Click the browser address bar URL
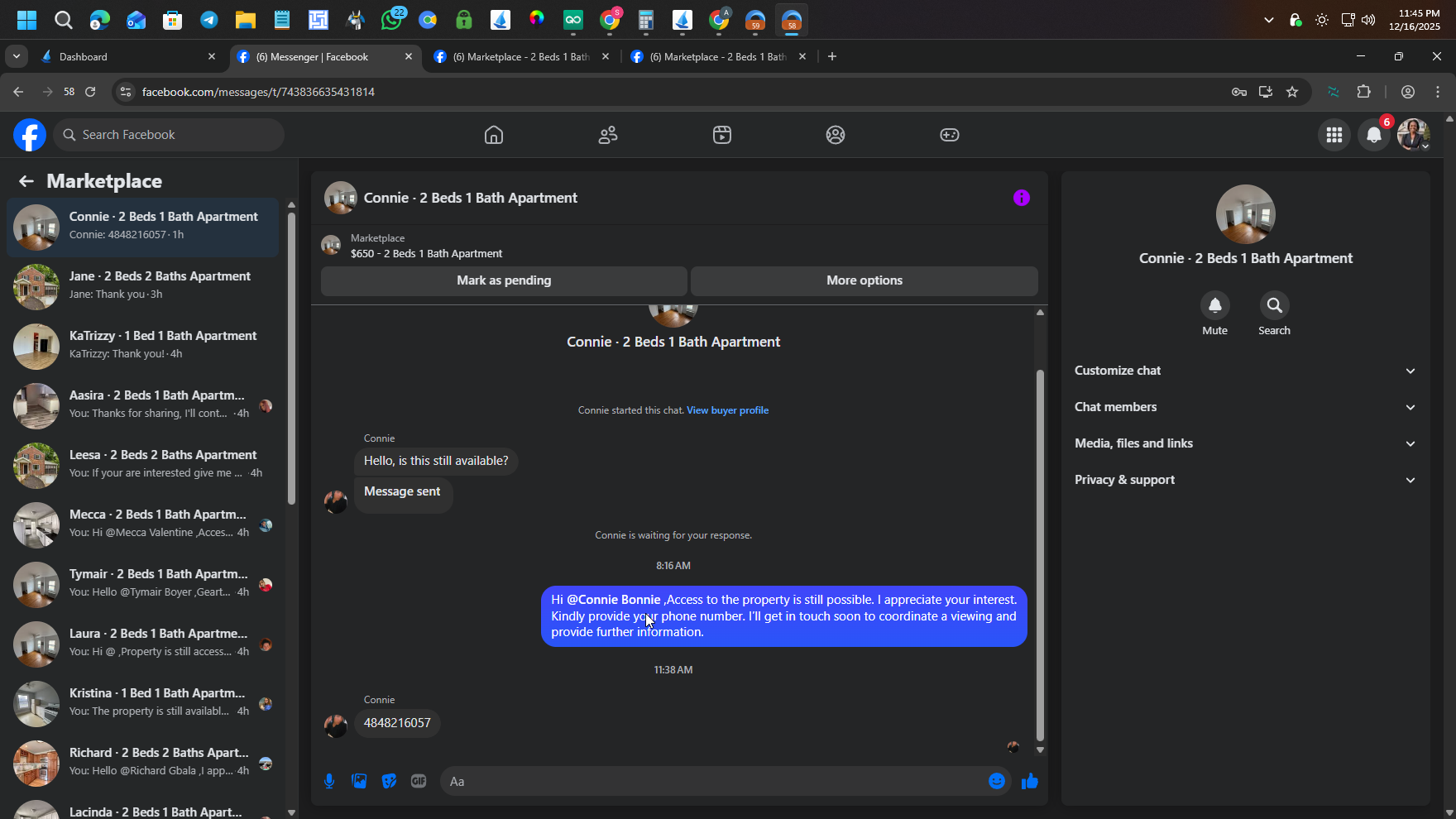The height and width of the screenshot is (819, 1456). point(258,92)
